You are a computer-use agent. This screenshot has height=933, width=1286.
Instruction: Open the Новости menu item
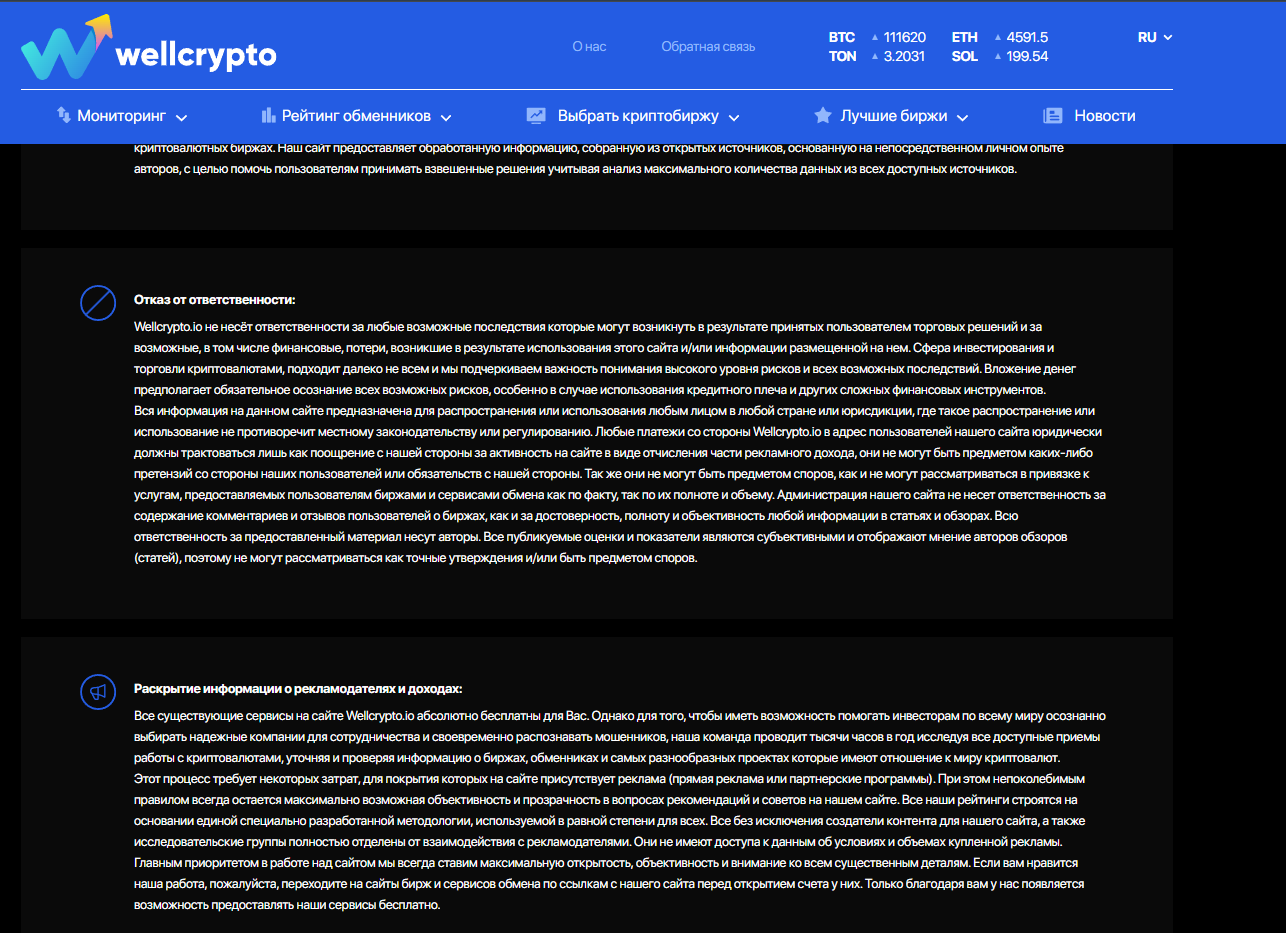(x=1105, y=115)
